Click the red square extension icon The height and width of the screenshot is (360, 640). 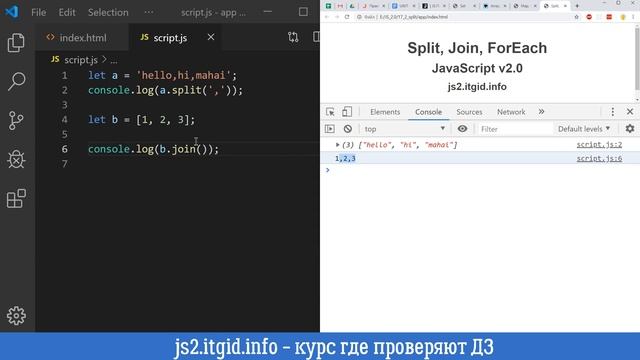click(609, 17)
